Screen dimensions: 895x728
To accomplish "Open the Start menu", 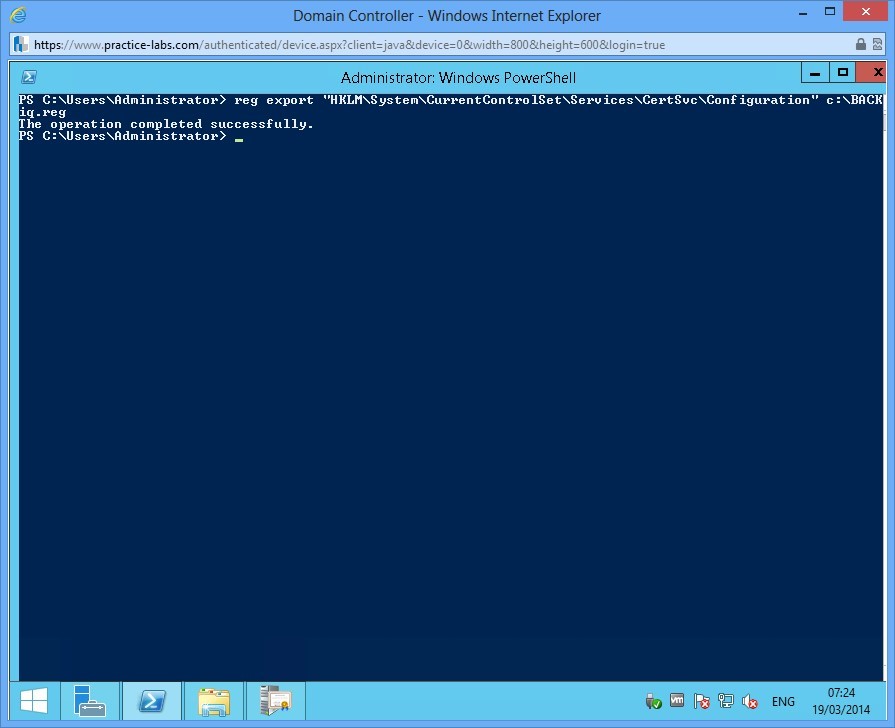I will (x=36, y=701).
